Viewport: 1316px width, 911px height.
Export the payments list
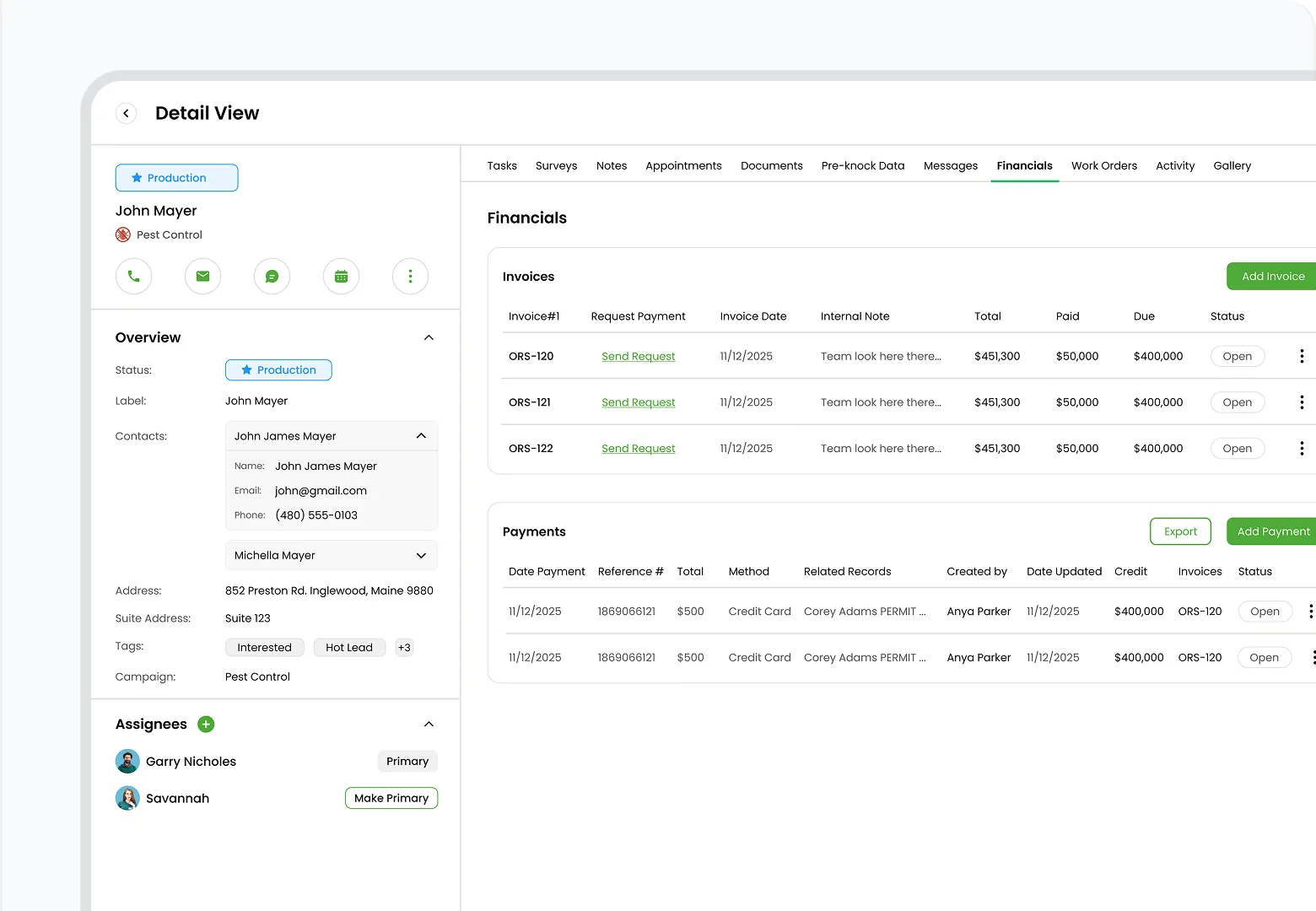pyautogui.click(x=1180, y=531)
